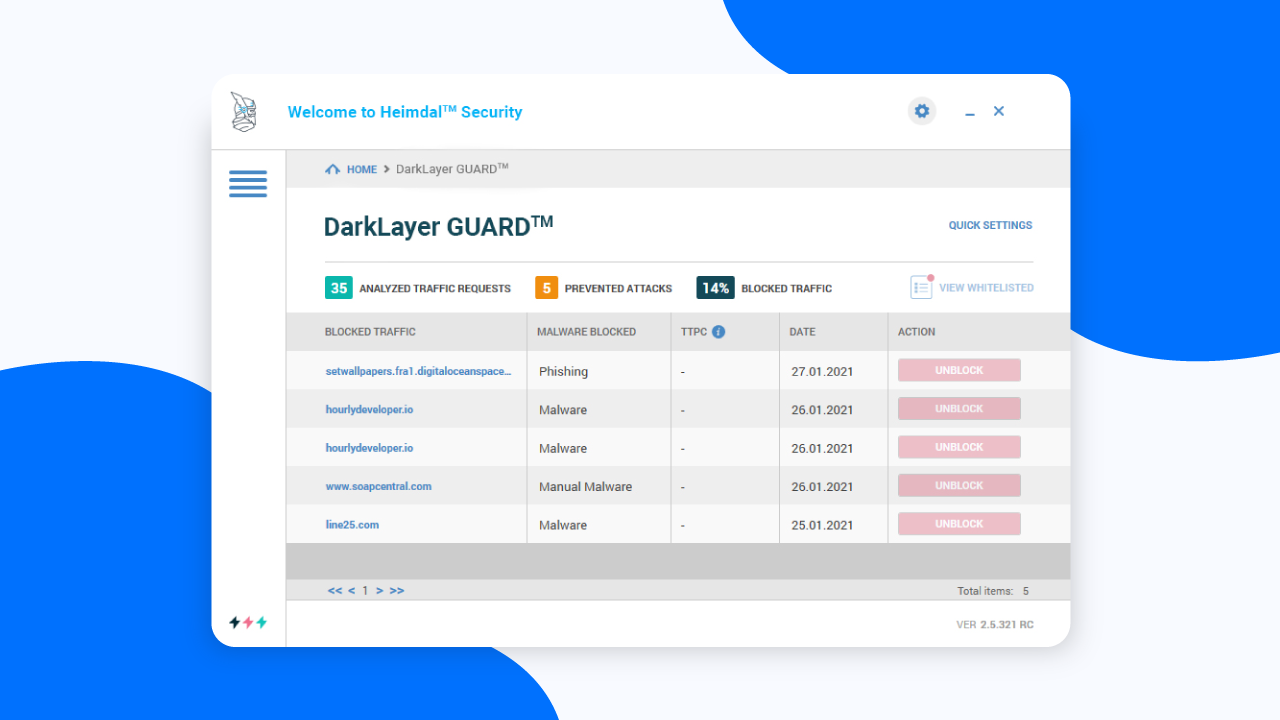1280x720 pixels.
Task: Click the 27.01.2021 date cell
Action: pos(822,371)
